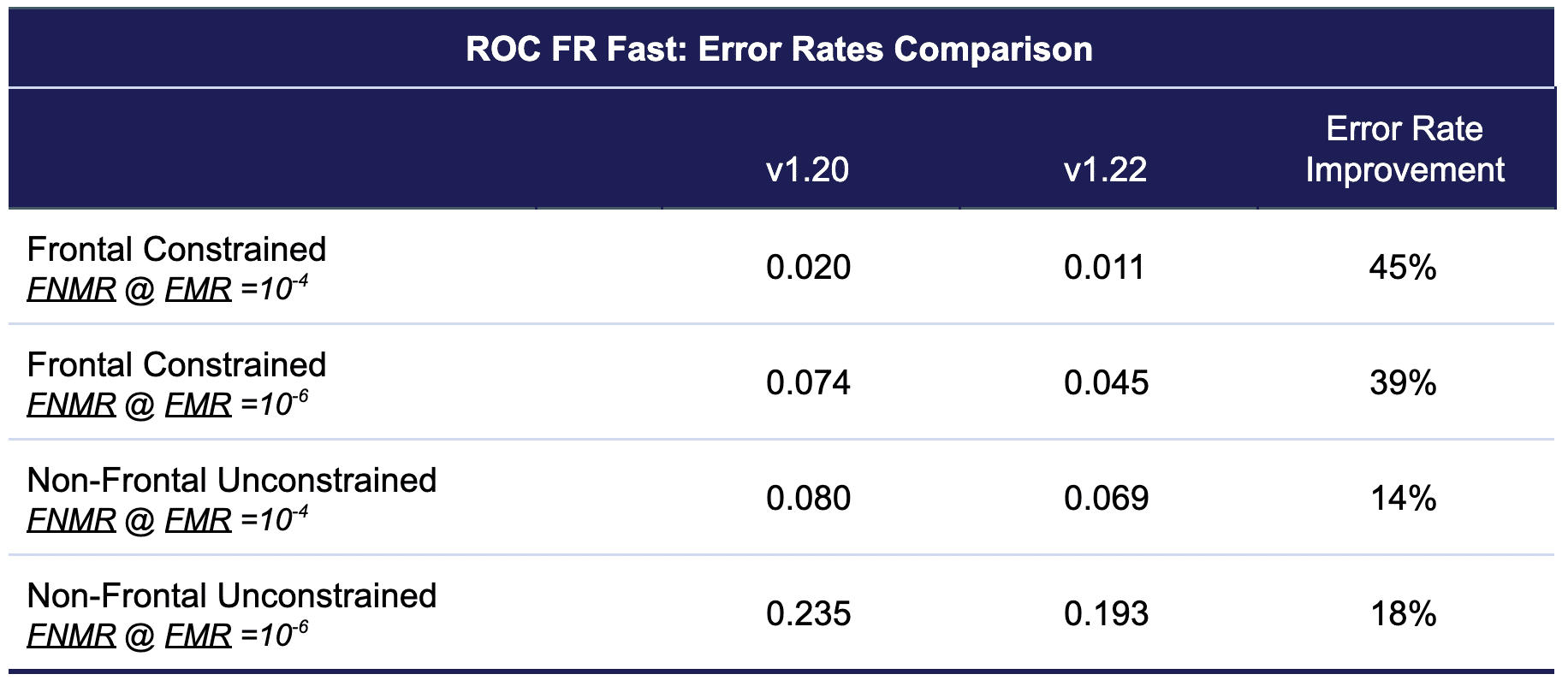Select the v1.20 column header
The height and width of the screenshot is (686, 1568).
[x=807, y=169]
